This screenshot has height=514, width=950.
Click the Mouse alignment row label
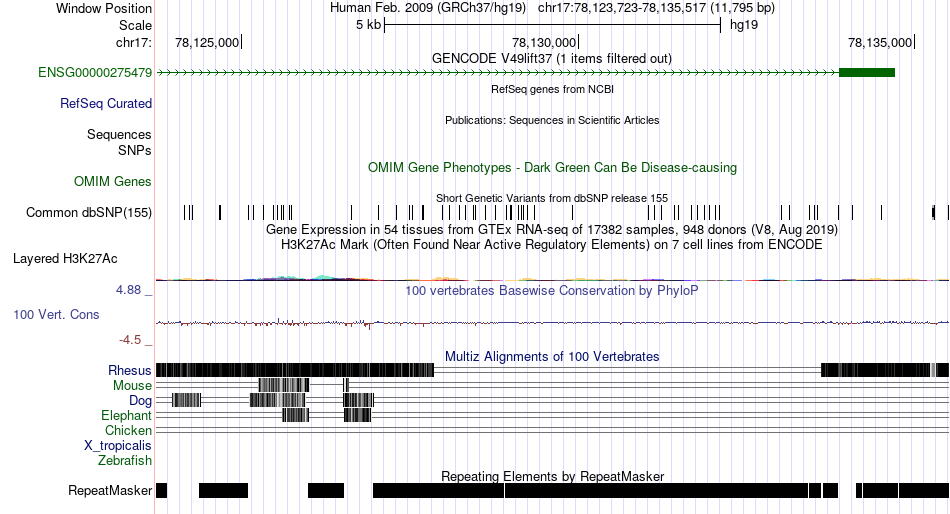point(132,386)
